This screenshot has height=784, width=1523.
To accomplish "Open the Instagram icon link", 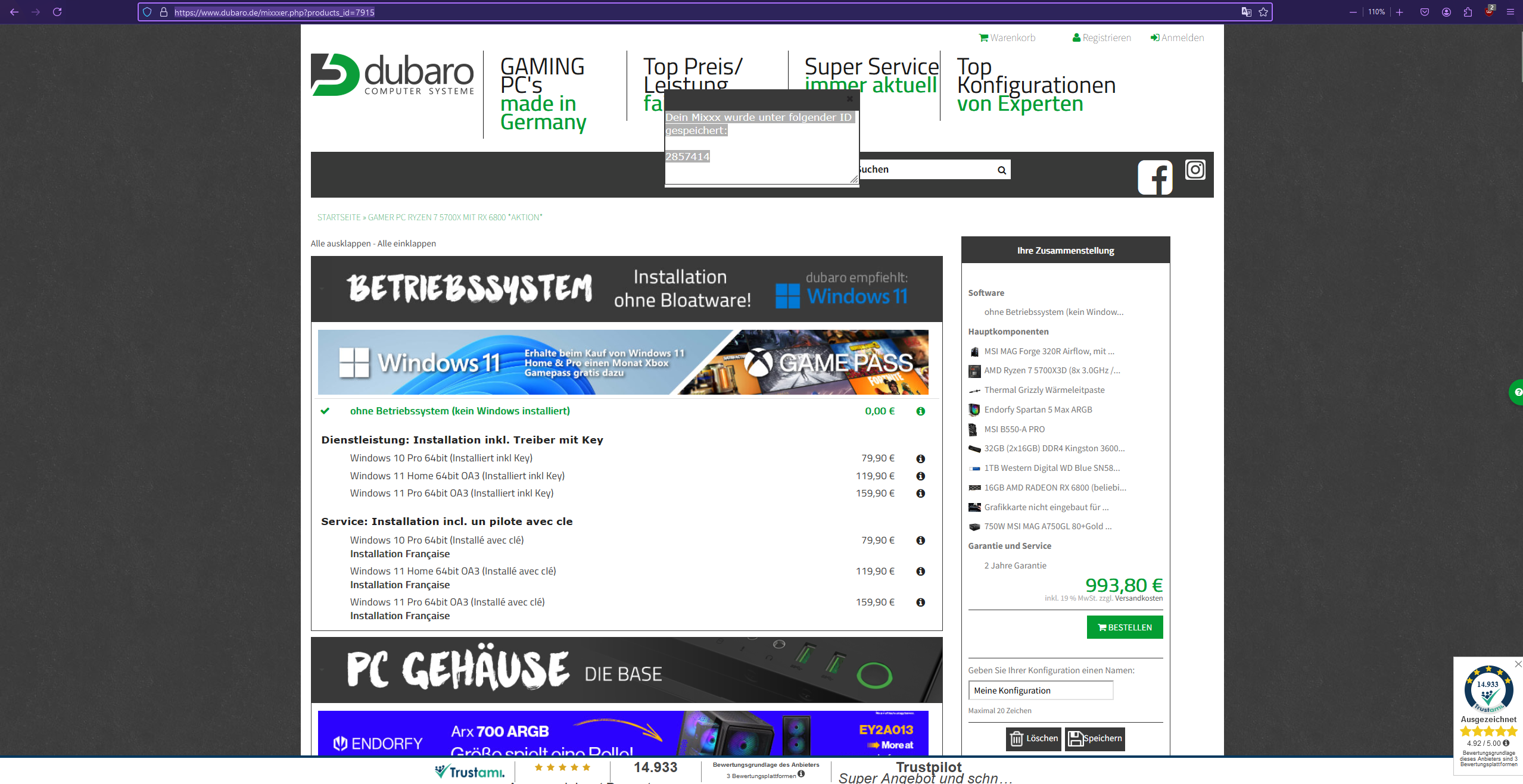I will tap(1195, 170).
